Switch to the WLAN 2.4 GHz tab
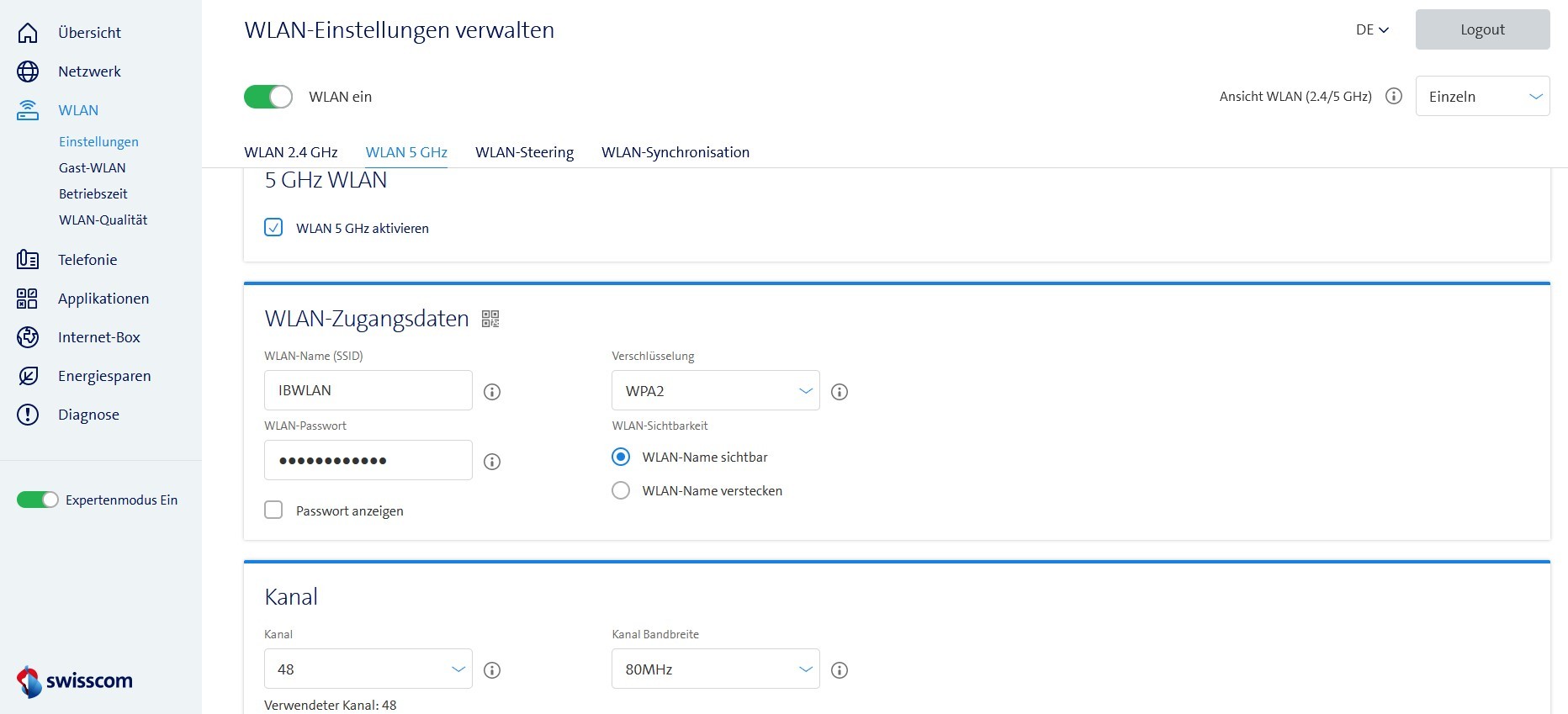The height and width of the screenshot is (714, 1568). pos(291,152)
